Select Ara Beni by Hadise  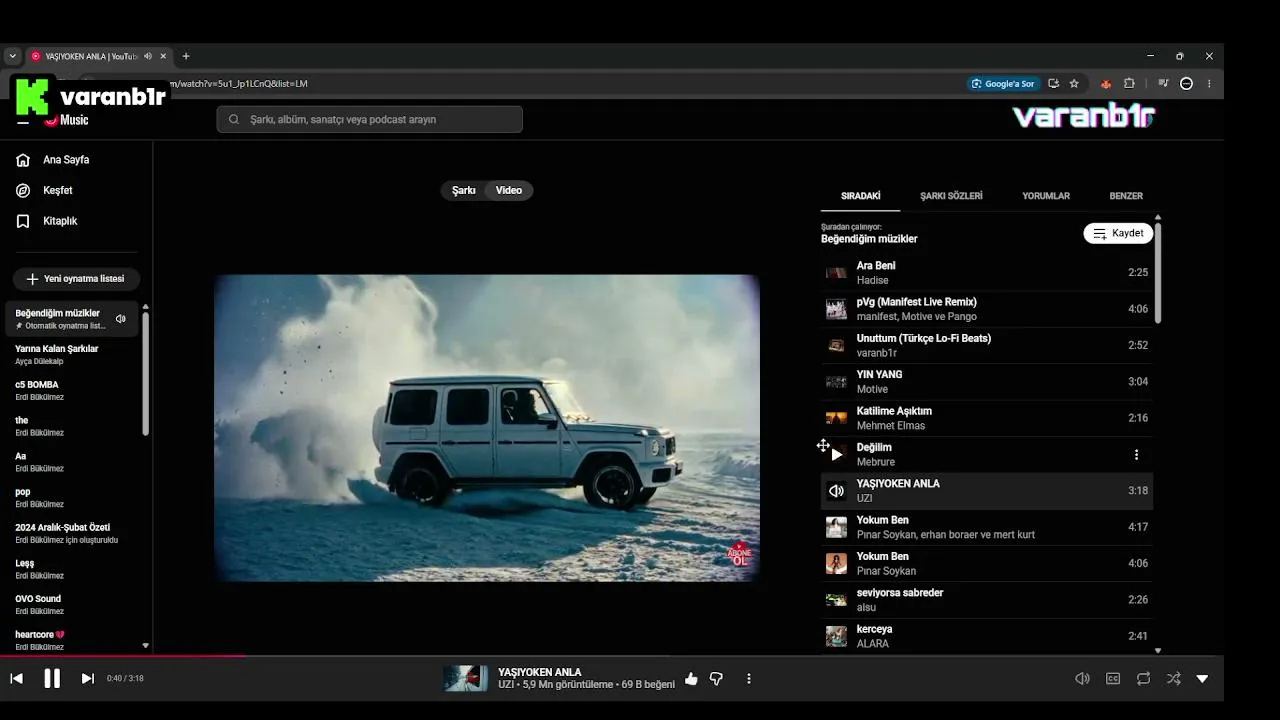987,273
